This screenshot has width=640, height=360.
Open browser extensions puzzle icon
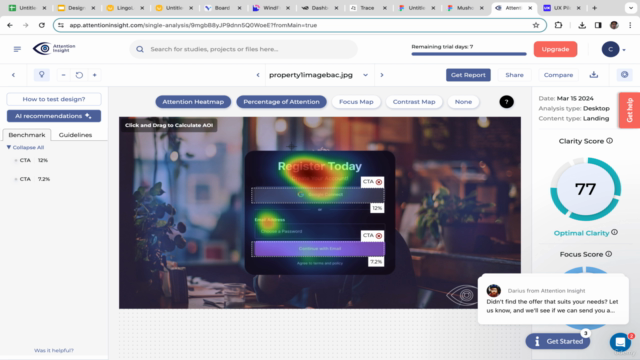558,25
